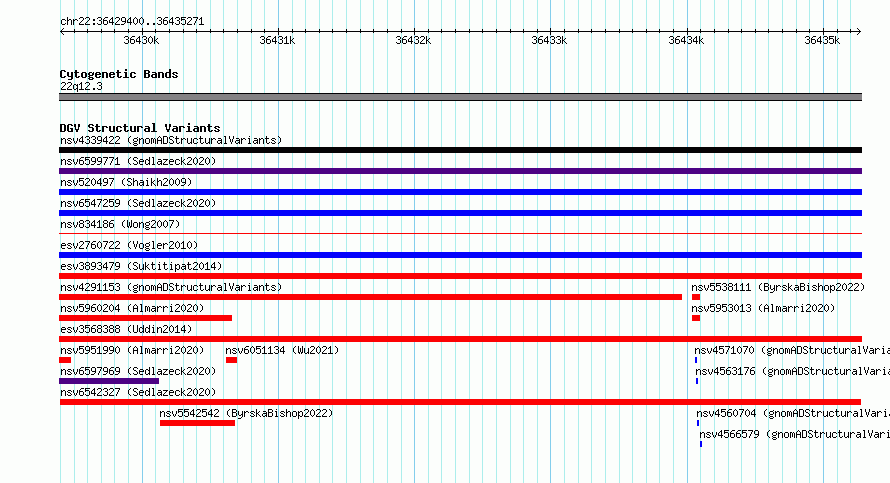Click the 36435k ruler label
This screenshot has height=483, width=890.
pos(822,40)
